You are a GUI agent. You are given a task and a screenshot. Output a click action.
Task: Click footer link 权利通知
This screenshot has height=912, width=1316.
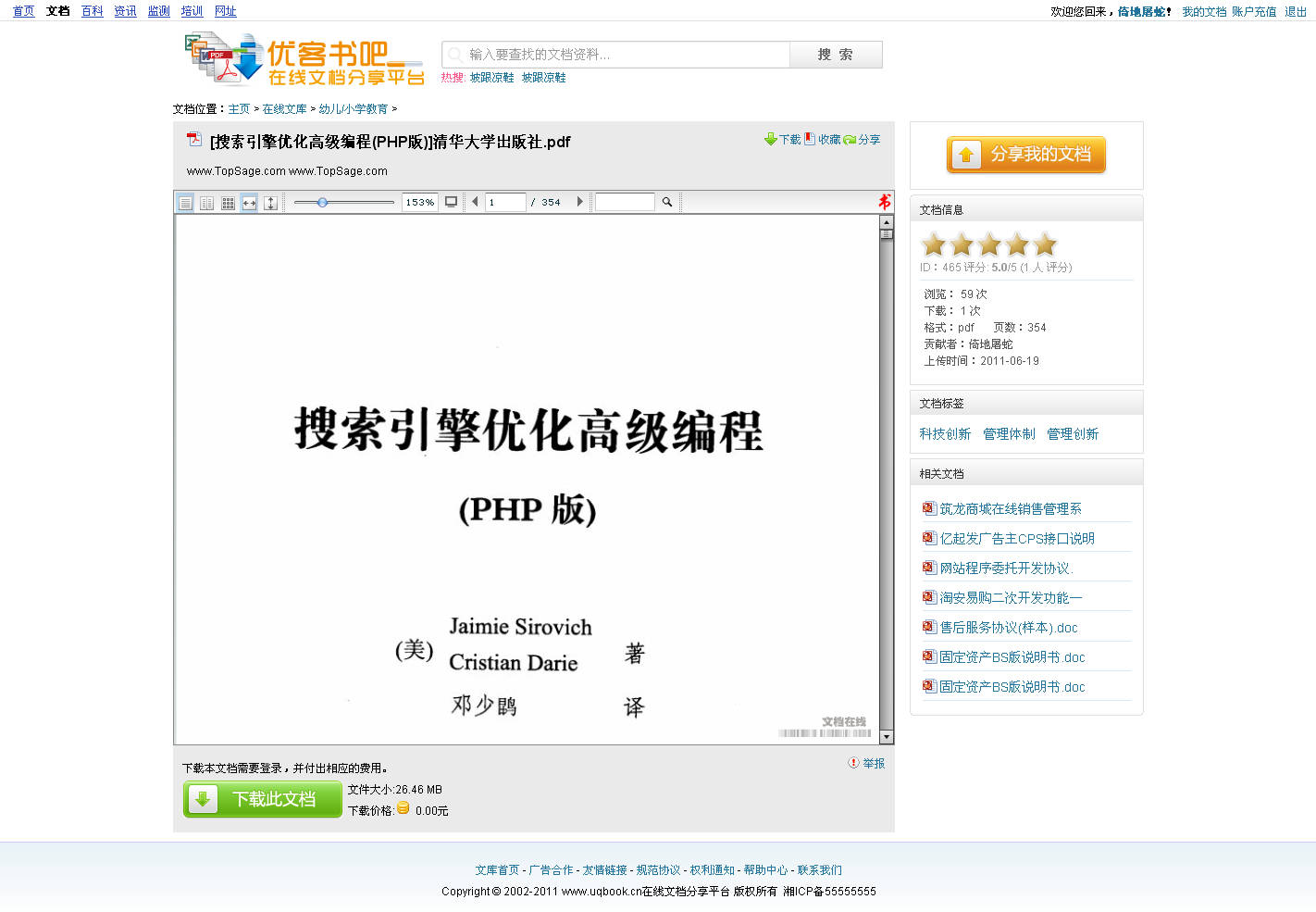[713, 870]
